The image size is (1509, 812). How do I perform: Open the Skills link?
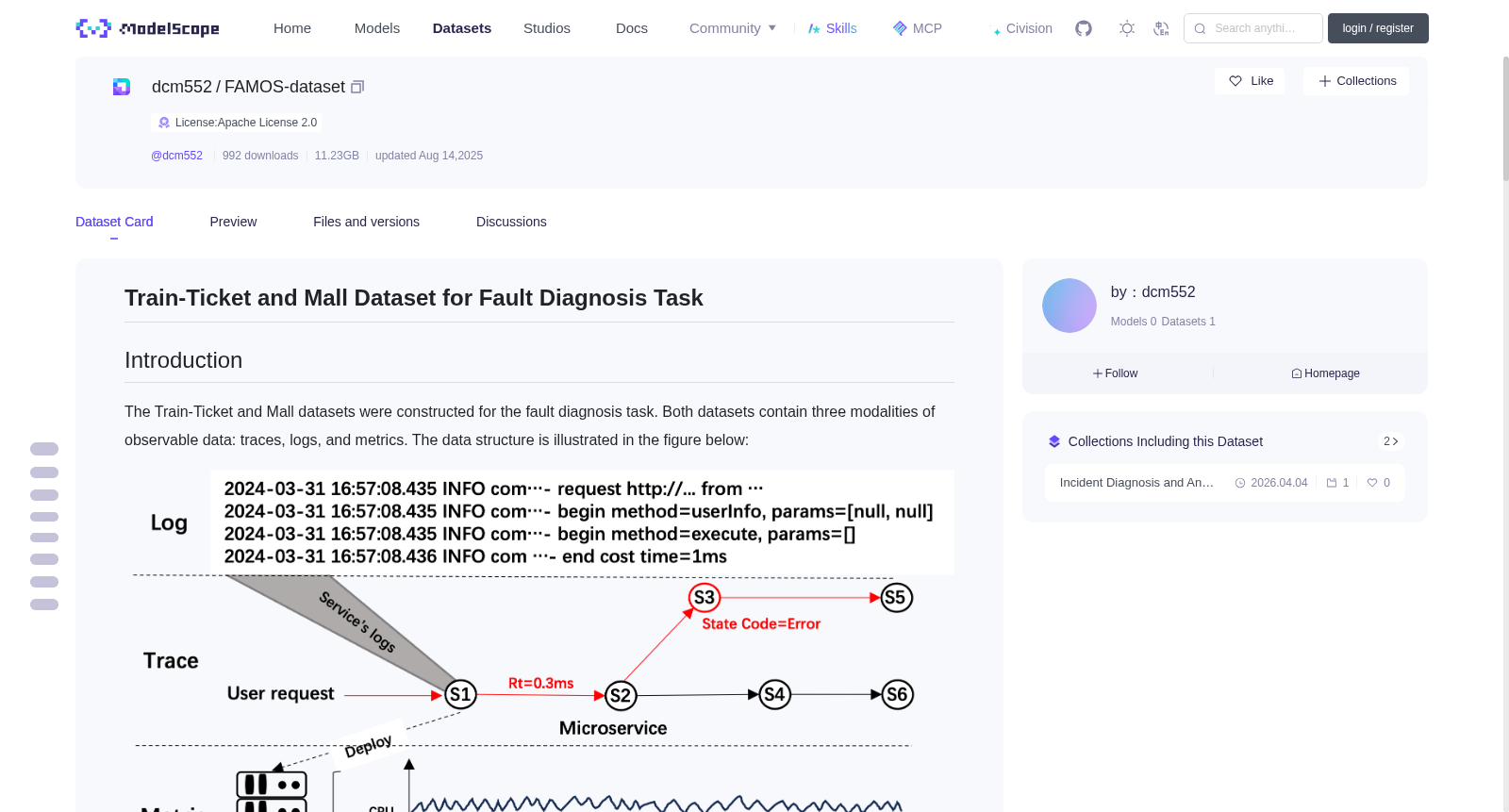click(x=833, y=28)
